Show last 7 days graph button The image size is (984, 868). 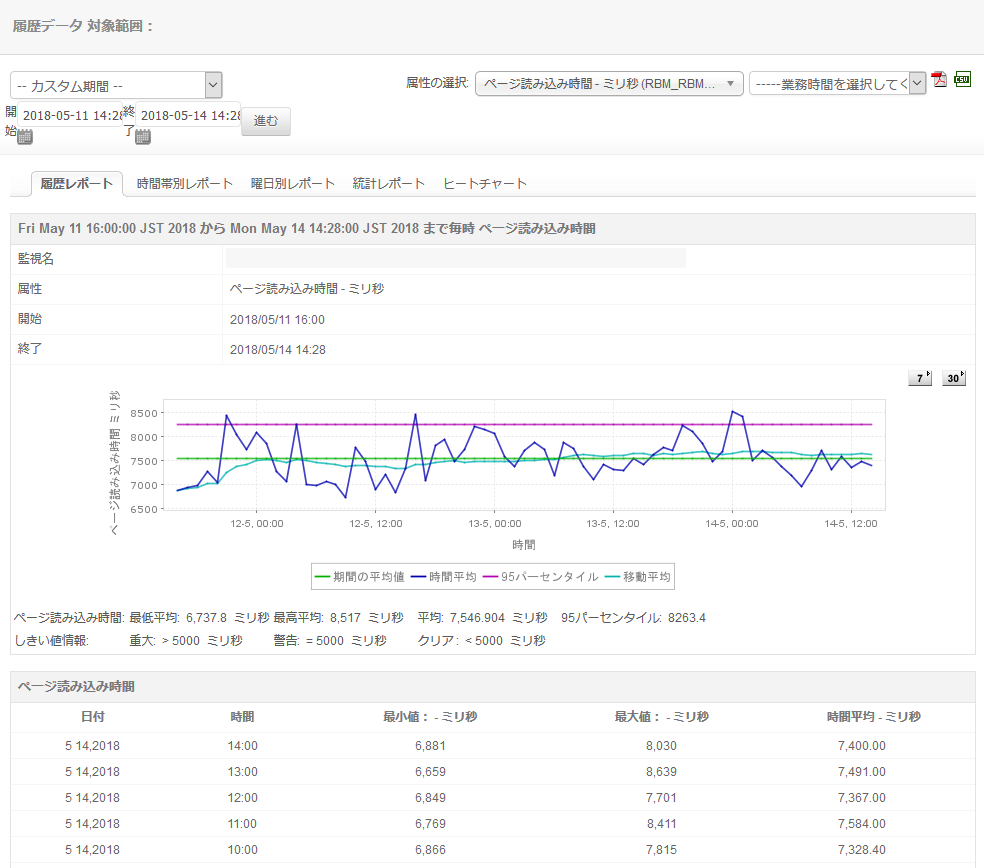(x=919, y=378)
